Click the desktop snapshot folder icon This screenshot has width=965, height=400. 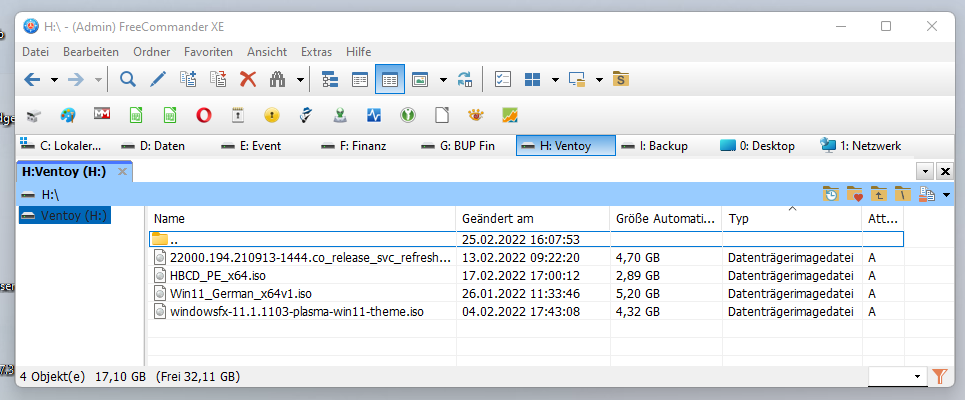pyautogui.click(x=577, y=79)
